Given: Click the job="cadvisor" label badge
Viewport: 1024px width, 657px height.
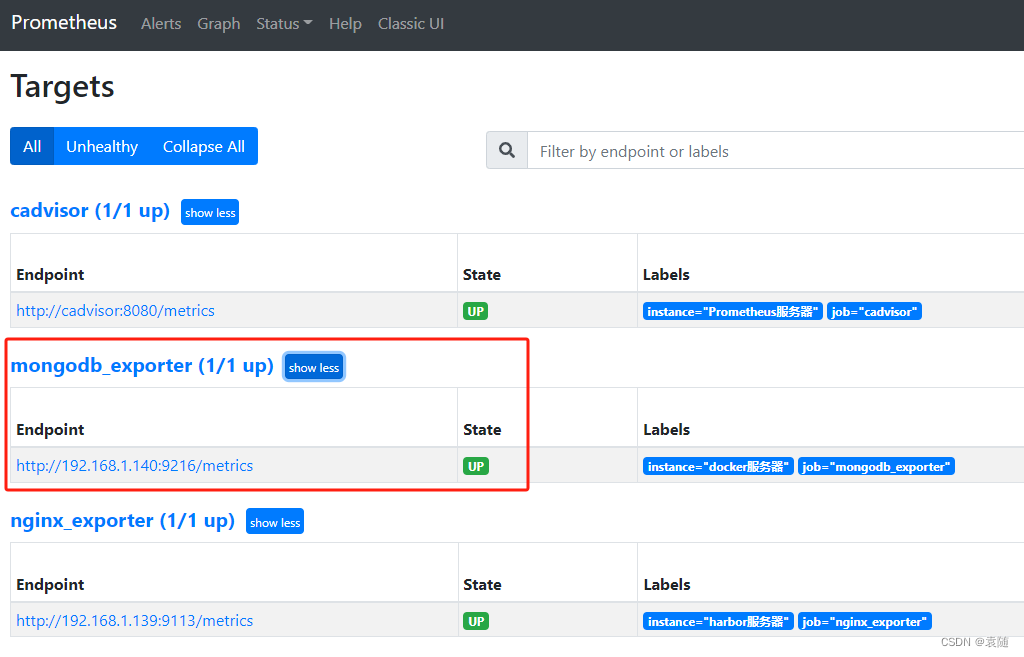Looking at the screenshot, I should click(x=874, y=310).
